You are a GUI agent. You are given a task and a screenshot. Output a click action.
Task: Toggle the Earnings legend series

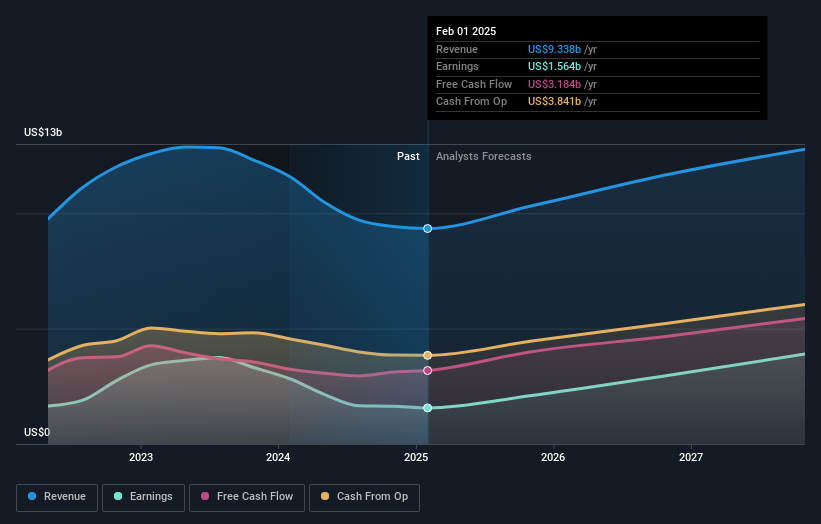point(143,497)
